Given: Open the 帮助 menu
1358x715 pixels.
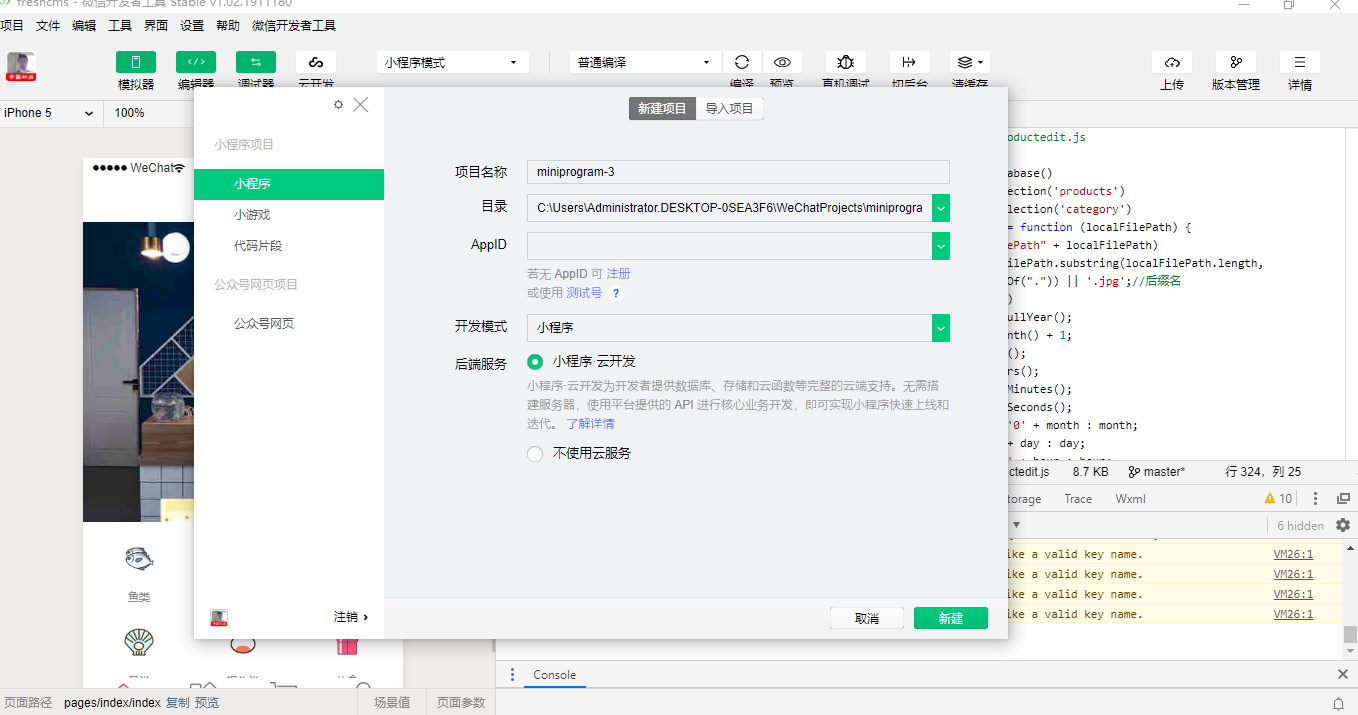Looking at the screenshot, I should [x=228, y=26].
